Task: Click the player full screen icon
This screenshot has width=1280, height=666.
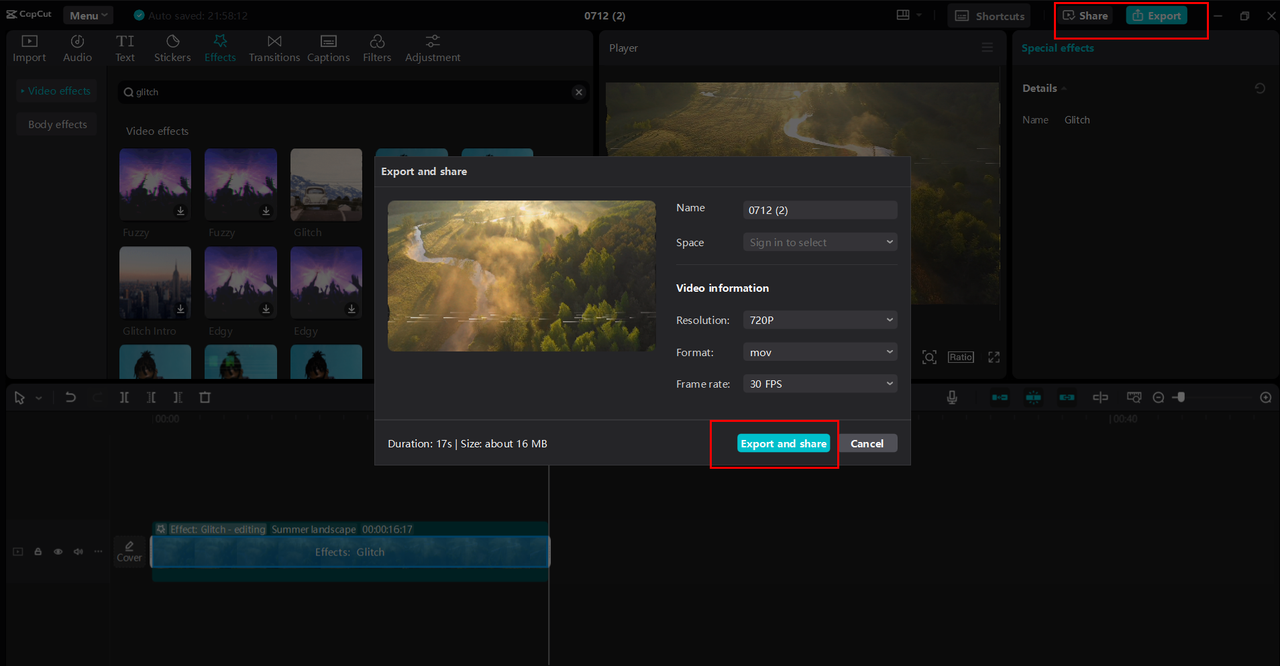Action: (x=994, y=357)
